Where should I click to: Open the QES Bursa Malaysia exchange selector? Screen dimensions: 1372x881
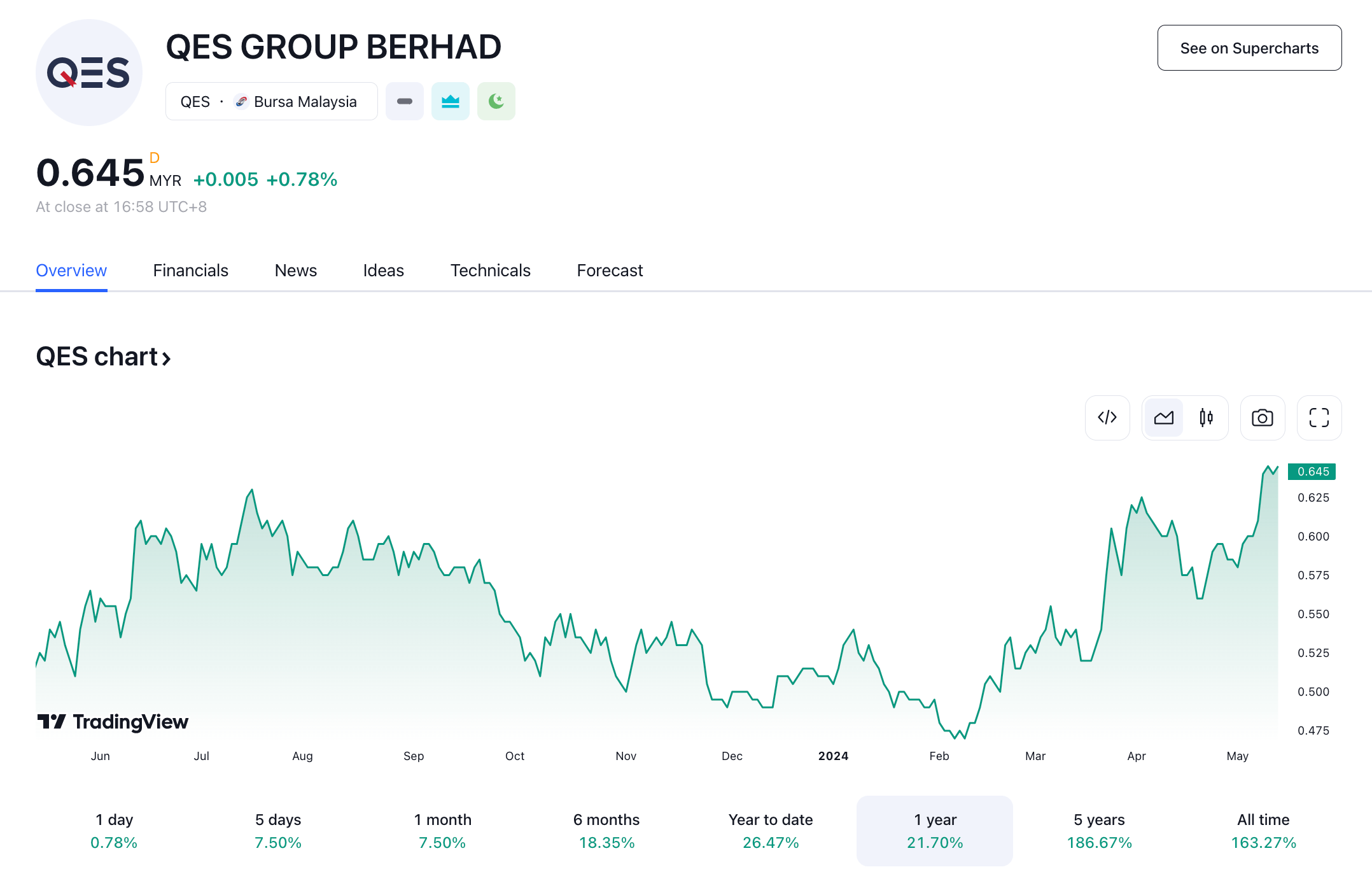271,101
